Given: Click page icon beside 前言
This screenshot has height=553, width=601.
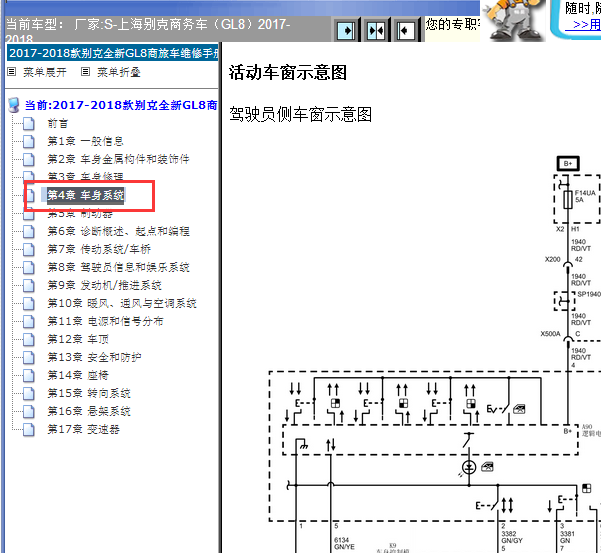Looking at the screenshot, I should click(x=29, y=124).
